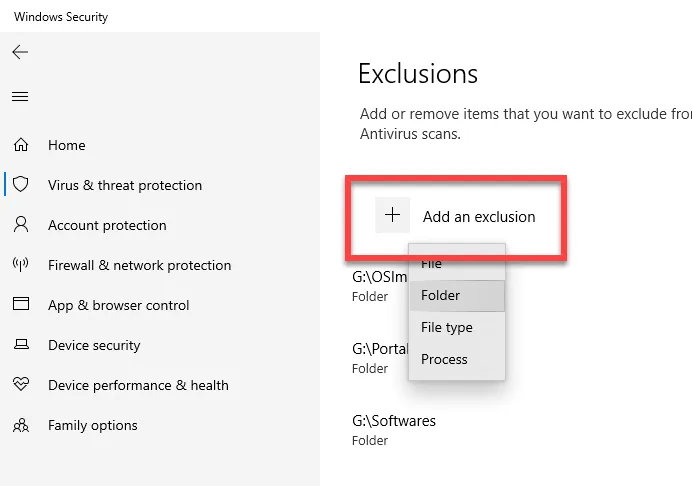This screenshot has height=486, width=692.
Task: Open Firewall & network protection page
Action: pos(139,265)
